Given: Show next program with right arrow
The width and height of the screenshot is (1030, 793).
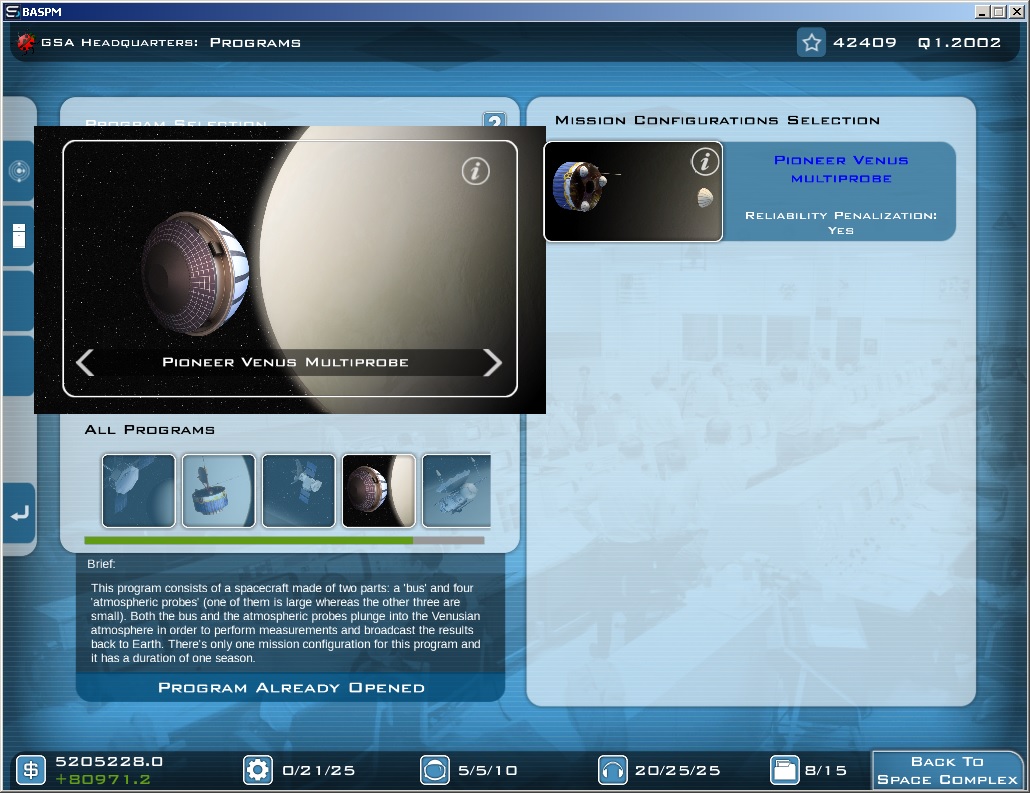Looking at the screenshot, I should click(493, 363).
